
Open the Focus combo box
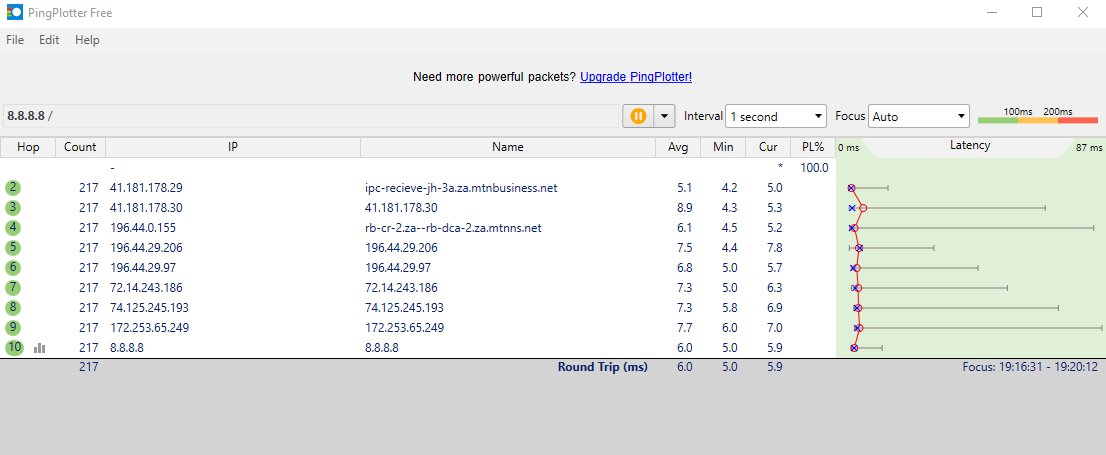[x=919, y=116]
